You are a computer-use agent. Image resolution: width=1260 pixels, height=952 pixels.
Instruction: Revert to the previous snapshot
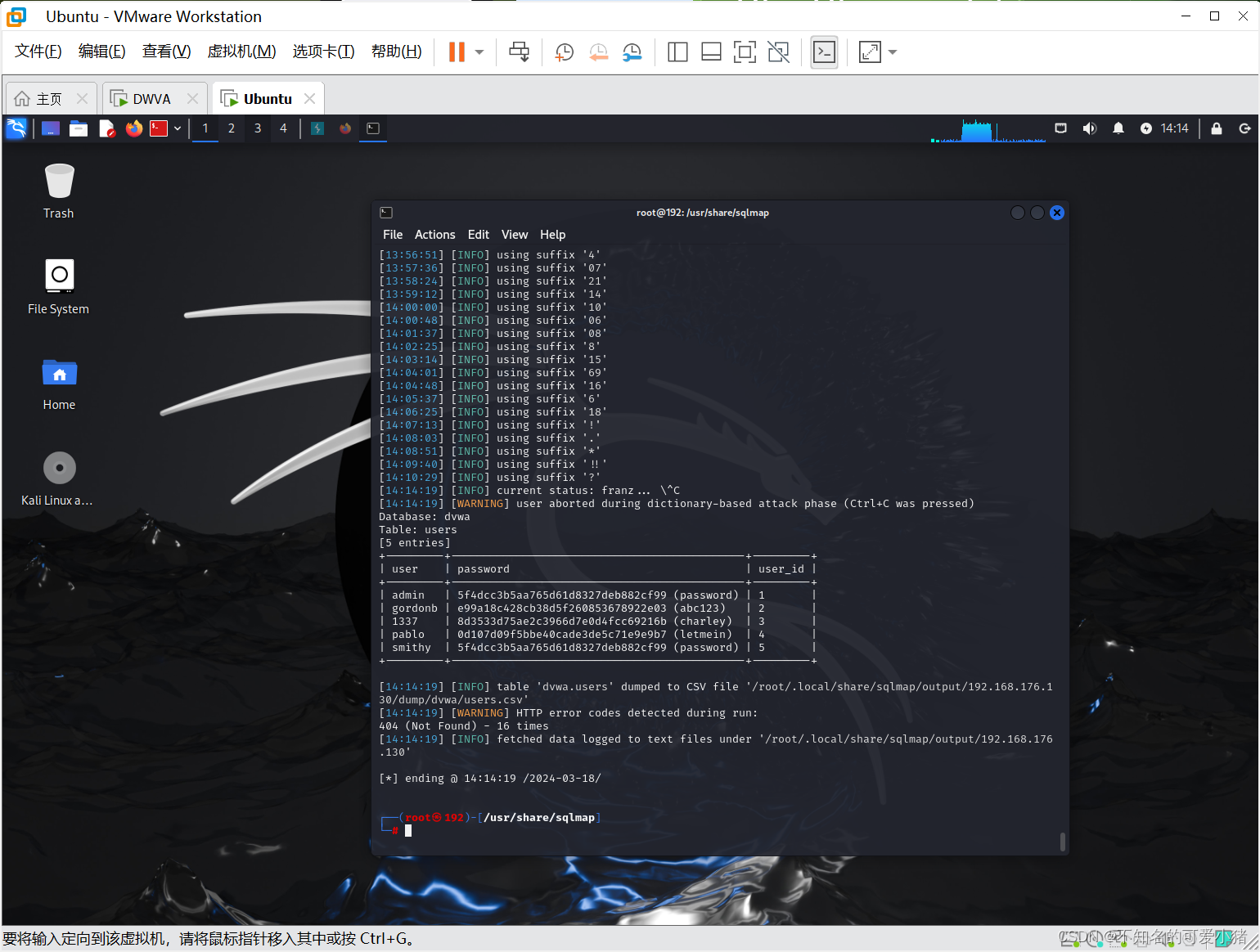pyautogui.click(x=598, y=52)
